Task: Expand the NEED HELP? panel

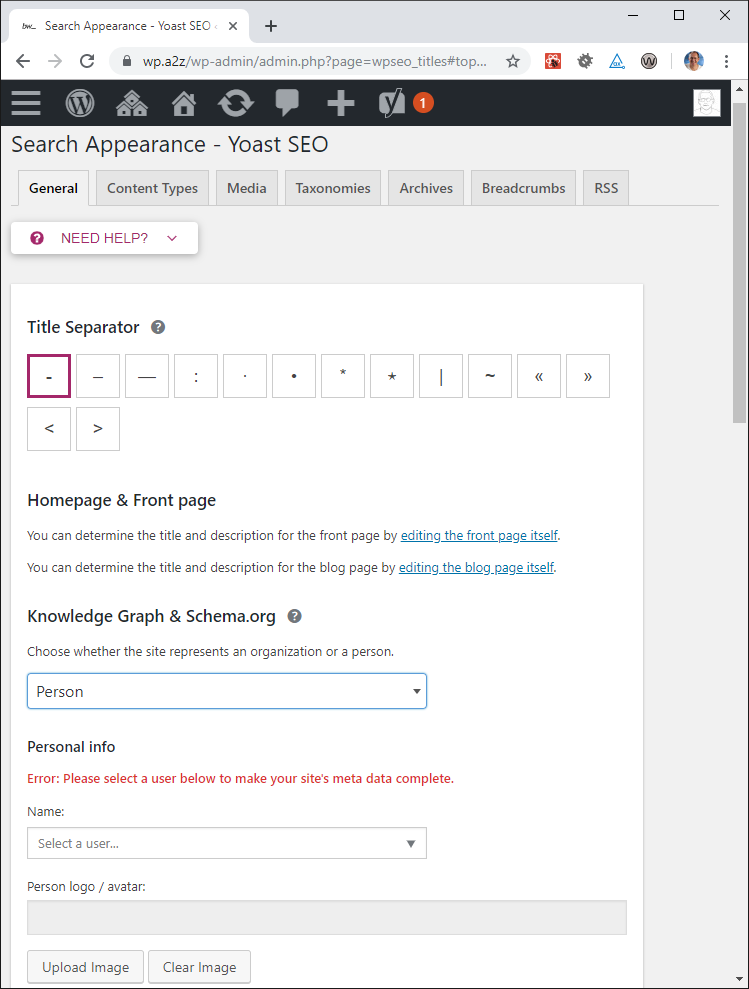Action: click(x=104, y=238)
